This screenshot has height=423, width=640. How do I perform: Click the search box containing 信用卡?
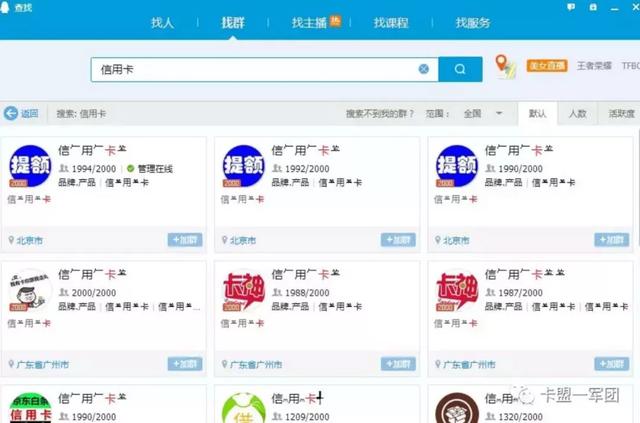(264, 69)
